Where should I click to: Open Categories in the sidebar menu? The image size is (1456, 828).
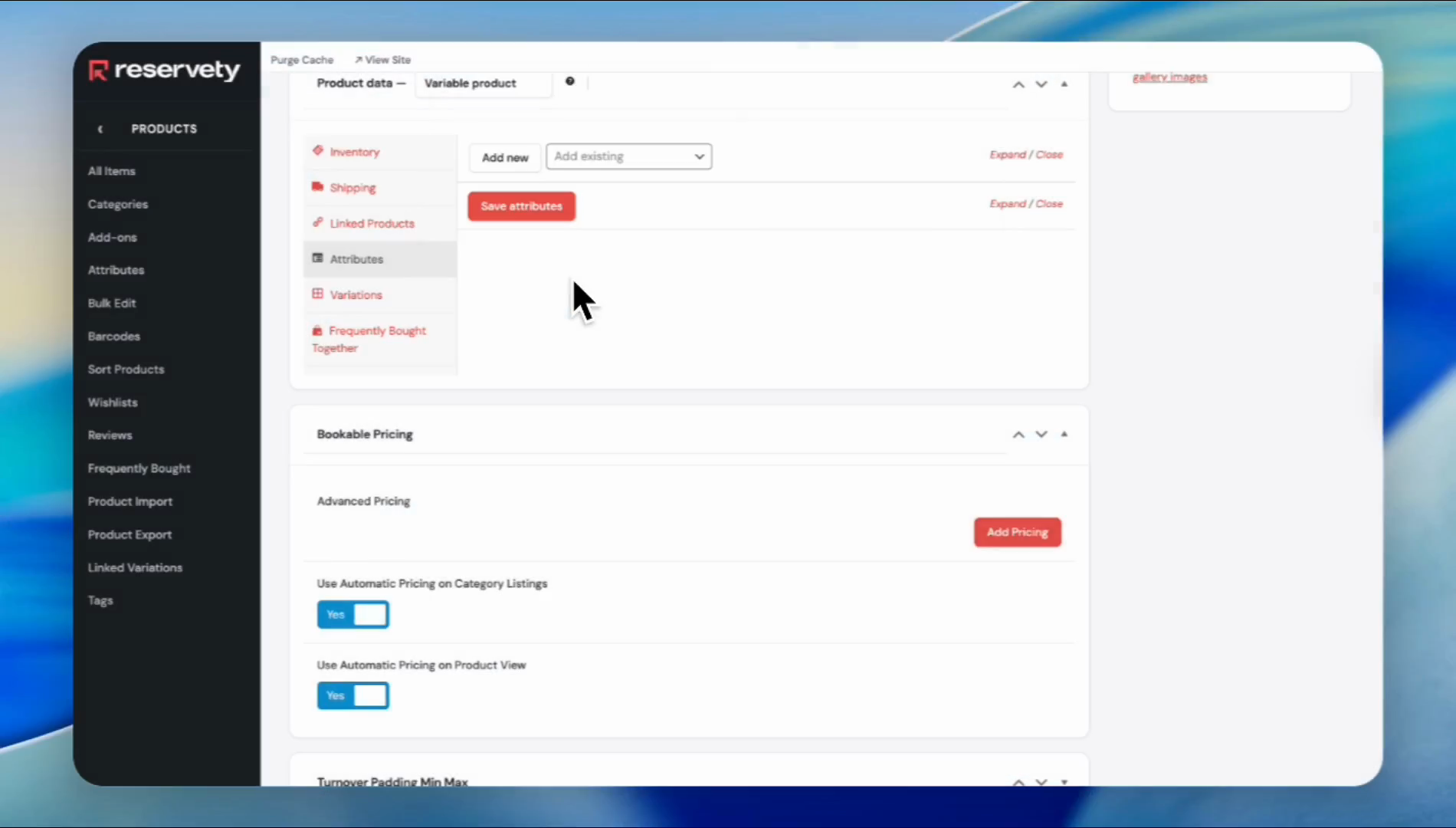pyautogui.click(x=118, y=204)
